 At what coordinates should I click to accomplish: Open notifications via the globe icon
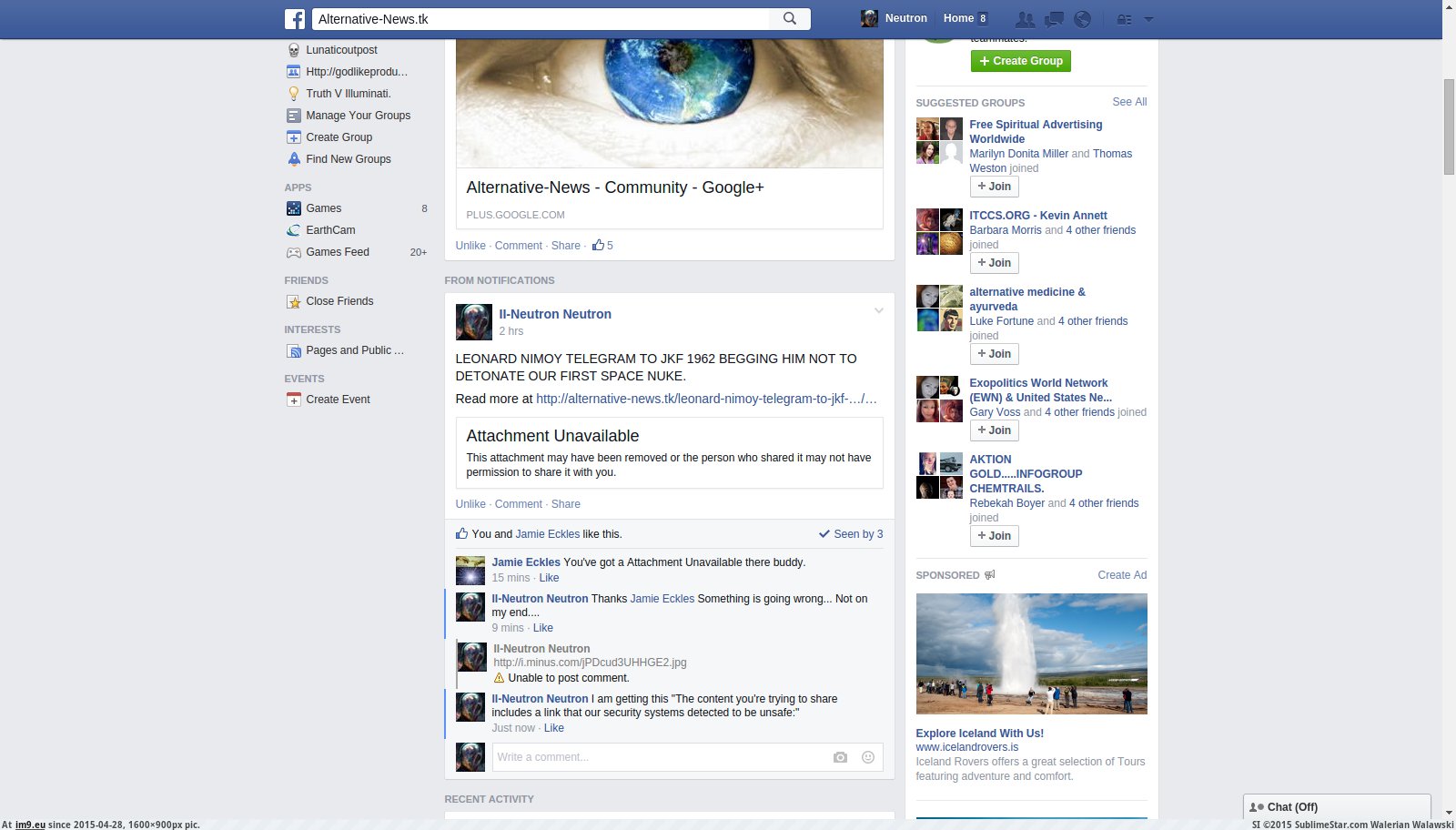coord(1081,18)
